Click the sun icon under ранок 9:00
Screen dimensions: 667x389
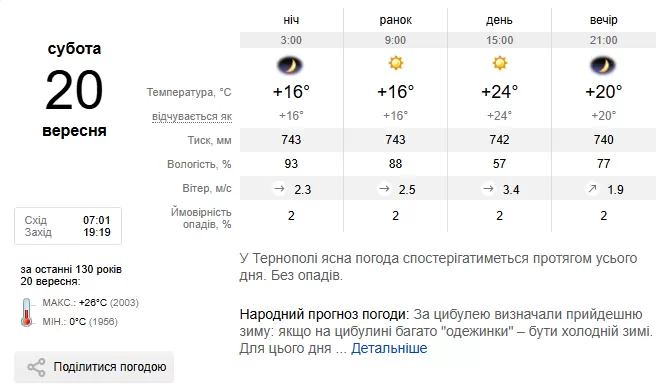tap(395, 63)
